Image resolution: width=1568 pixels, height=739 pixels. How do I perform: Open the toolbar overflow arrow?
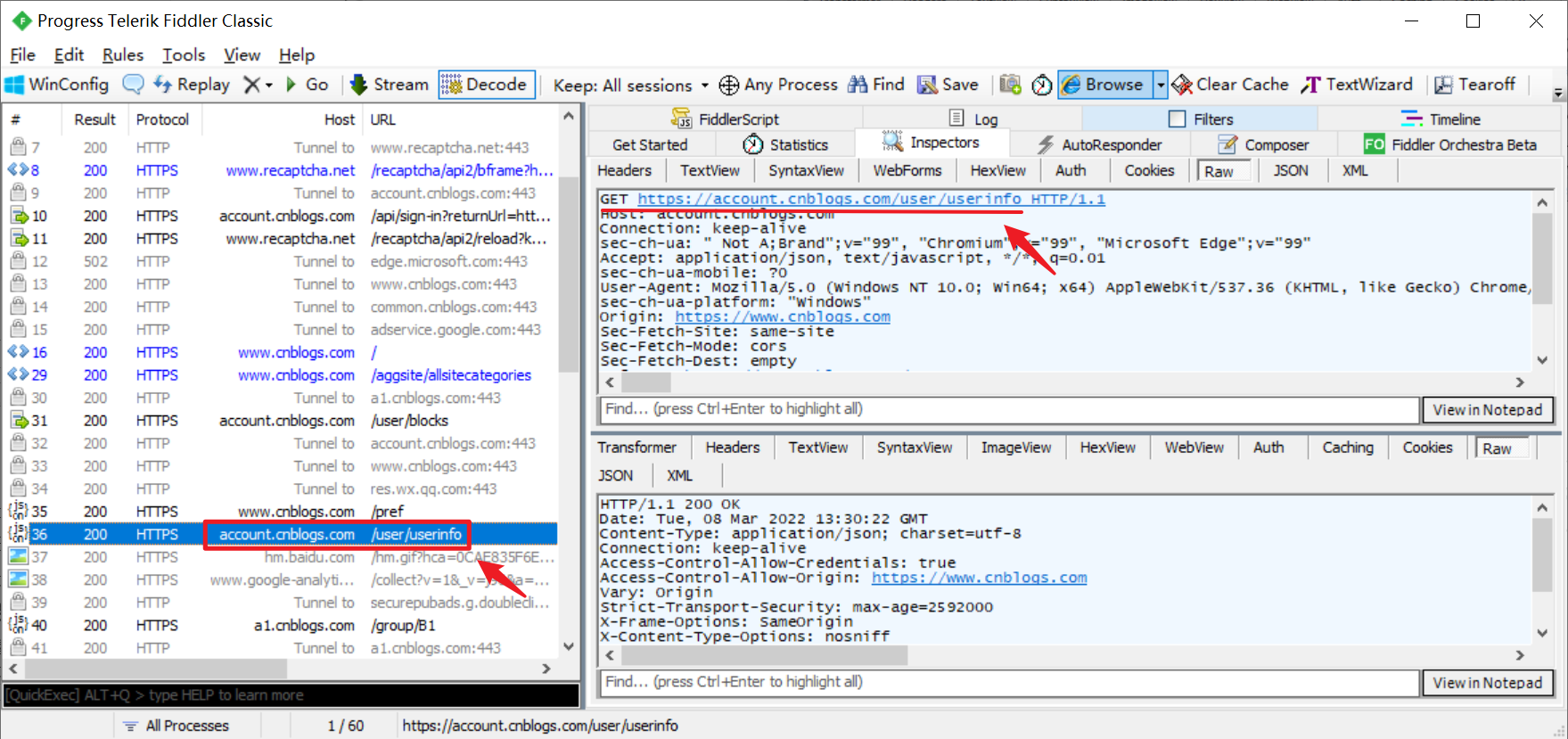coord(1558,93)
